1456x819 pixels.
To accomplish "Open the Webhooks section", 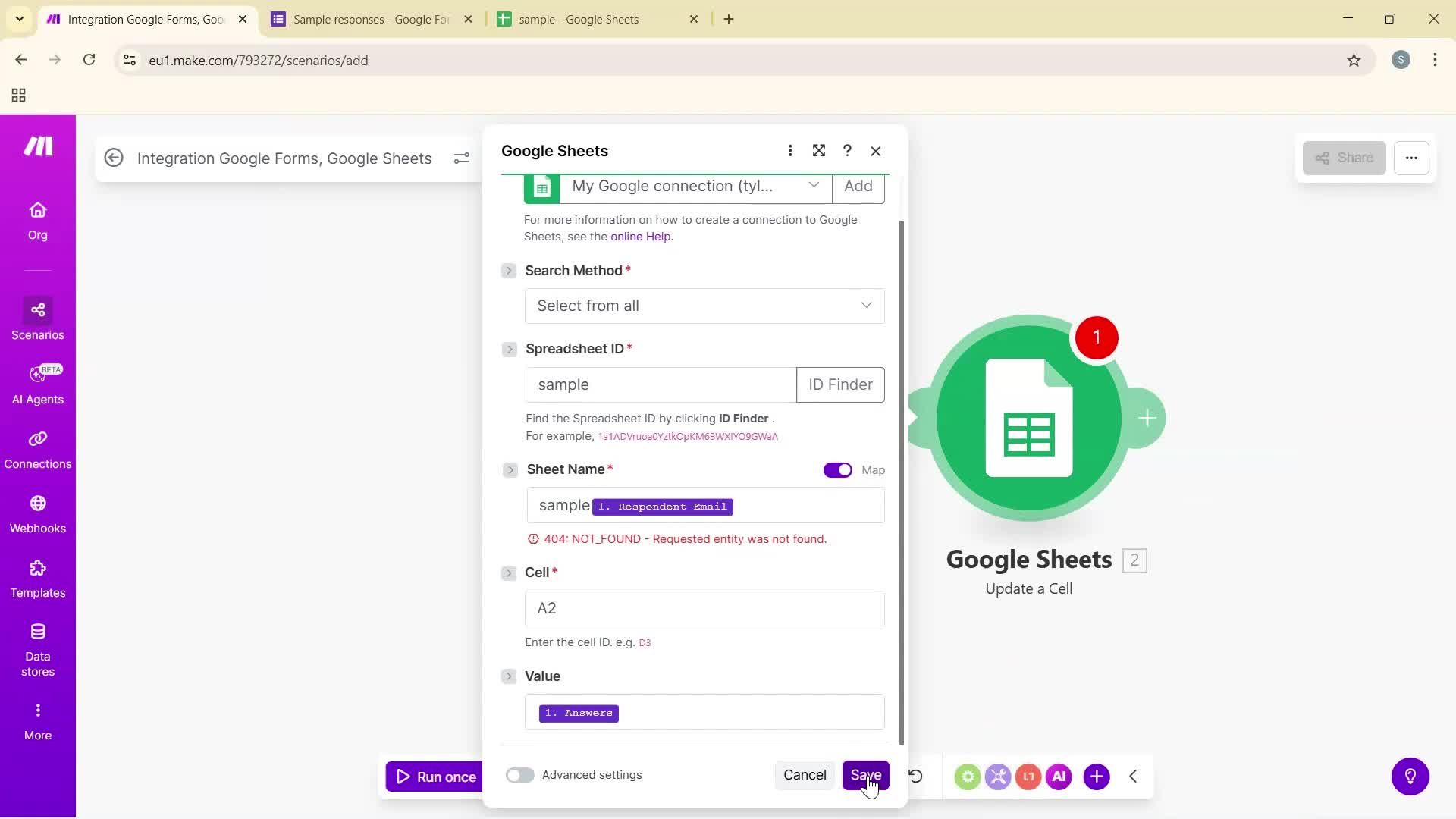I will (37, 513).
